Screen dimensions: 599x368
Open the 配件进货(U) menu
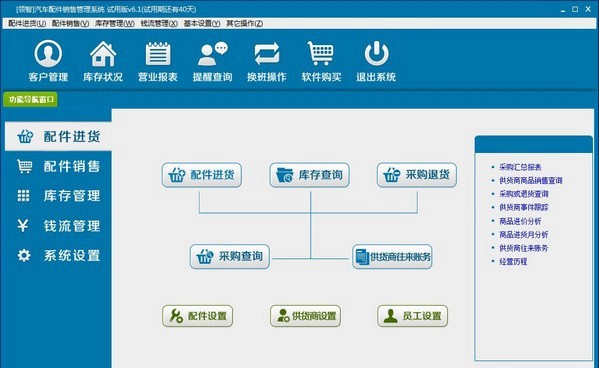(27, 23)
